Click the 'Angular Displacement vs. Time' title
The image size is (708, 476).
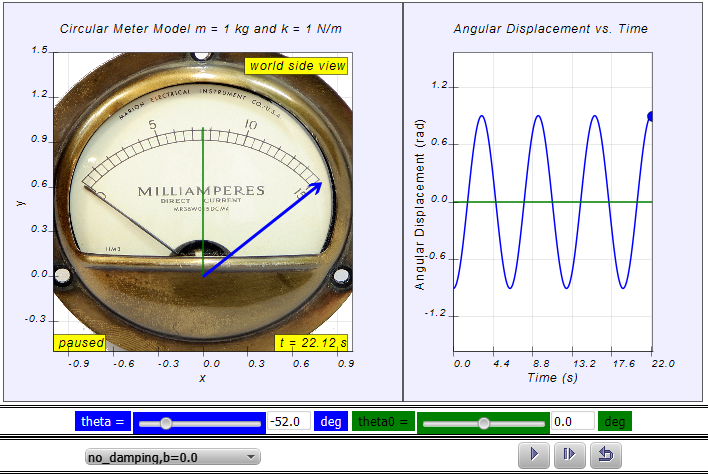tap(550, 29)
